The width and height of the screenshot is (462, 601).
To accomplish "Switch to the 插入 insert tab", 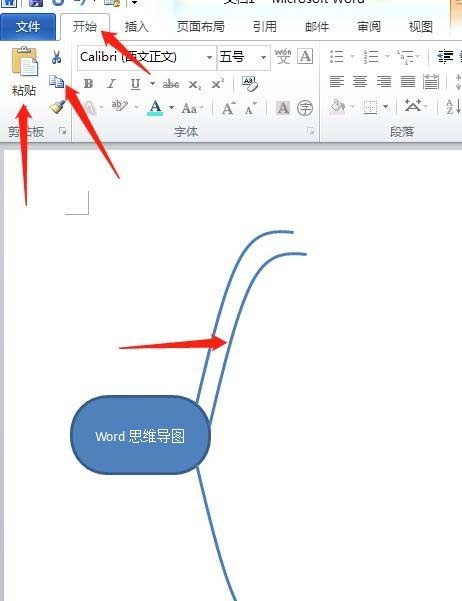I will (x=136, y=27).
